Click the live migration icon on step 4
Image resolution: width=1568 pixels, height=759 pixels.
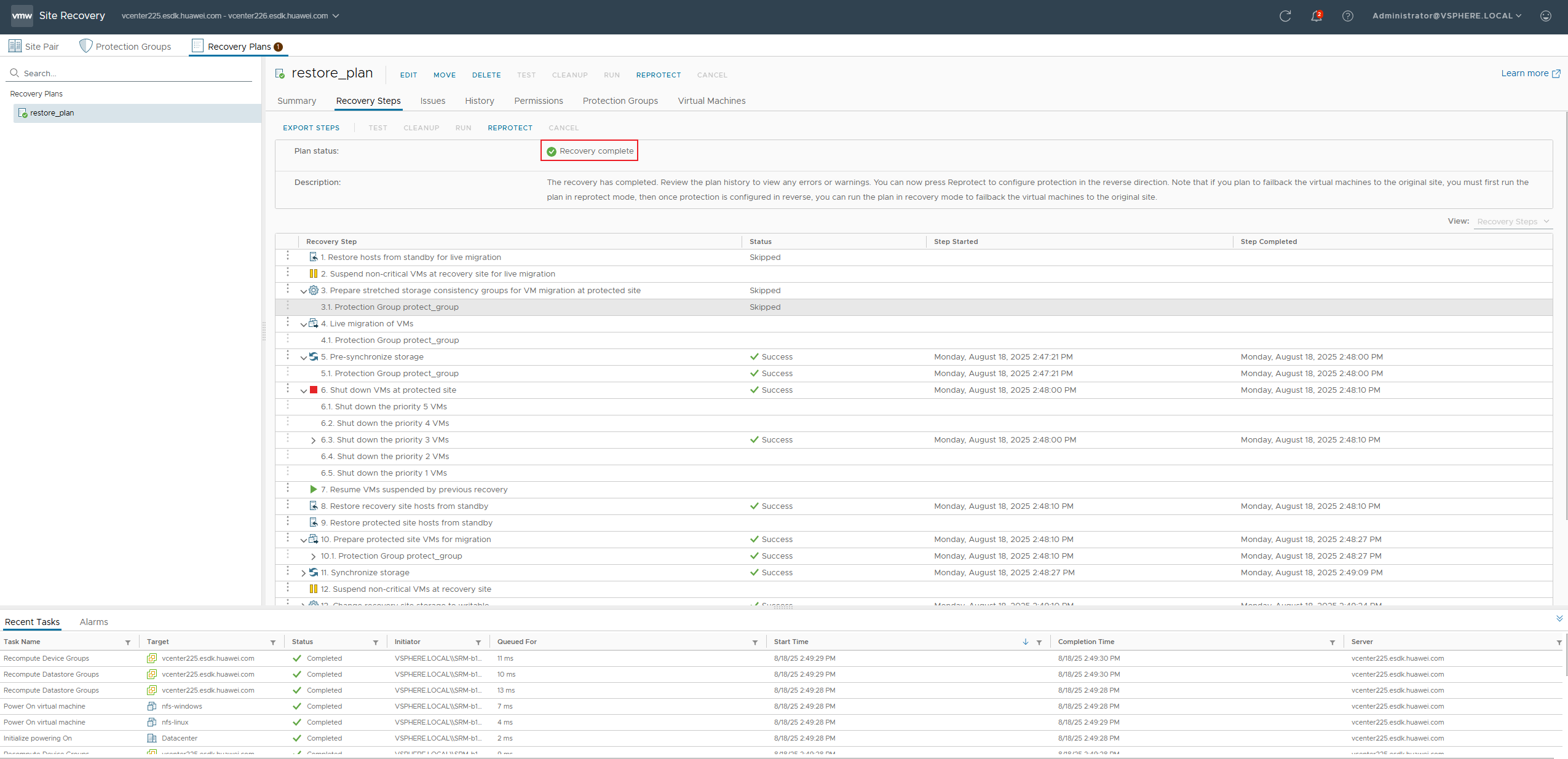click(313, 324)
